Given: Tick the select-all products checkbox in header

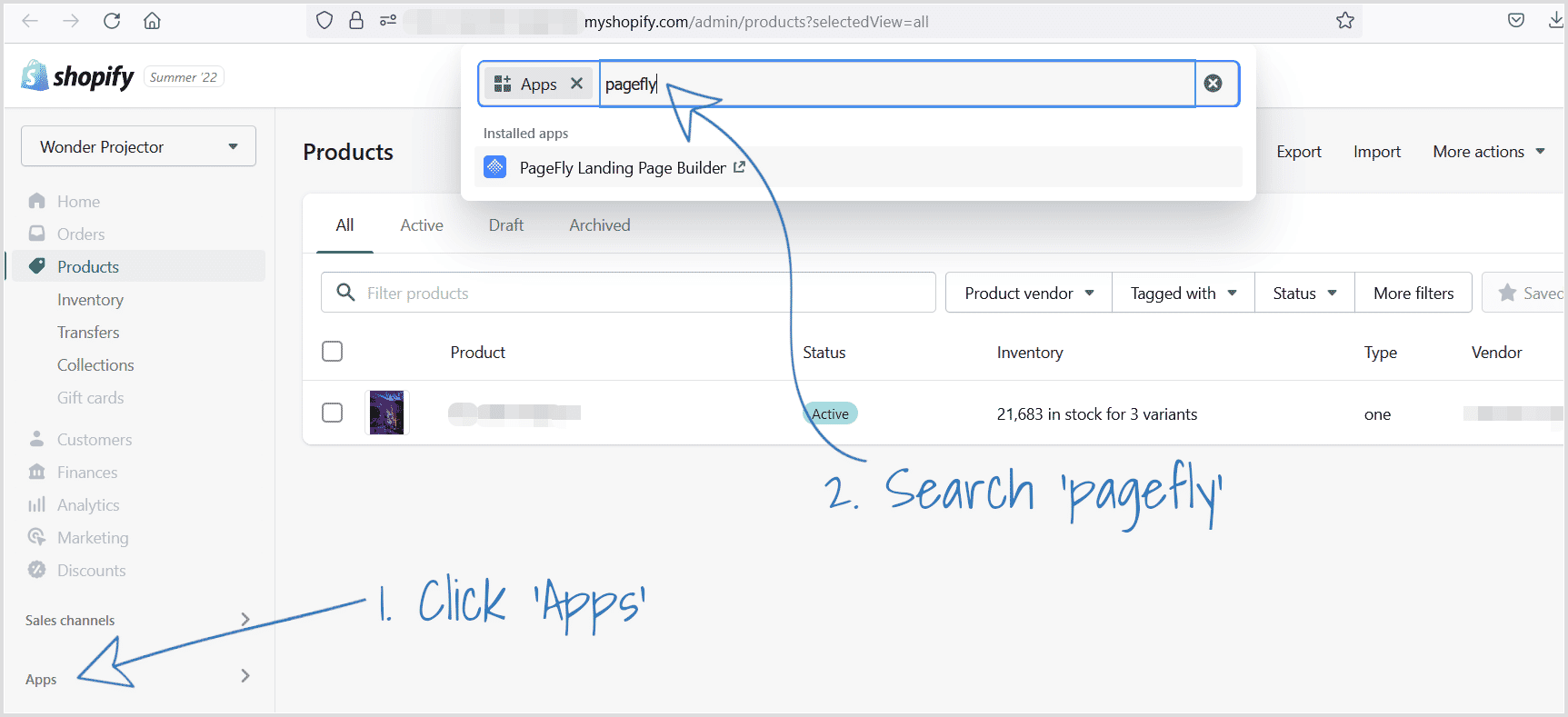Looking at the screenshot, I should pyautogui.click(x=333, y=351).
